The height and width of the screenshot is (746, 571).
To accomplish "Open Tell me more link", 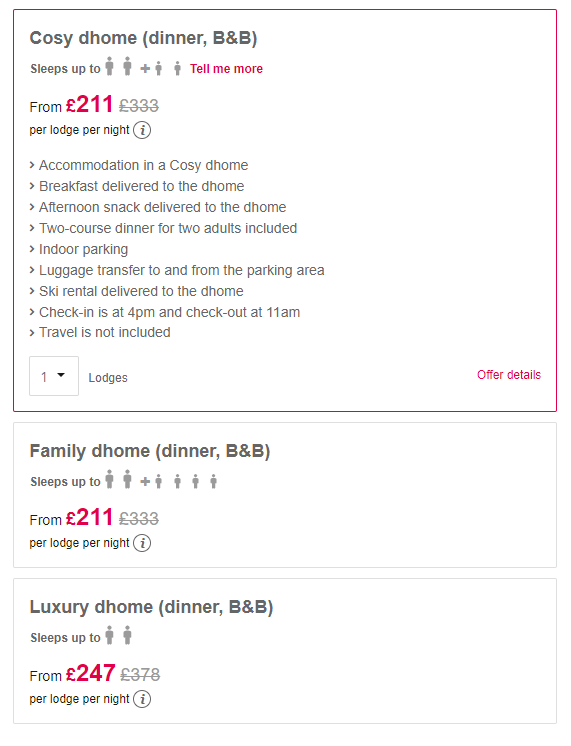I will point(226,69).
